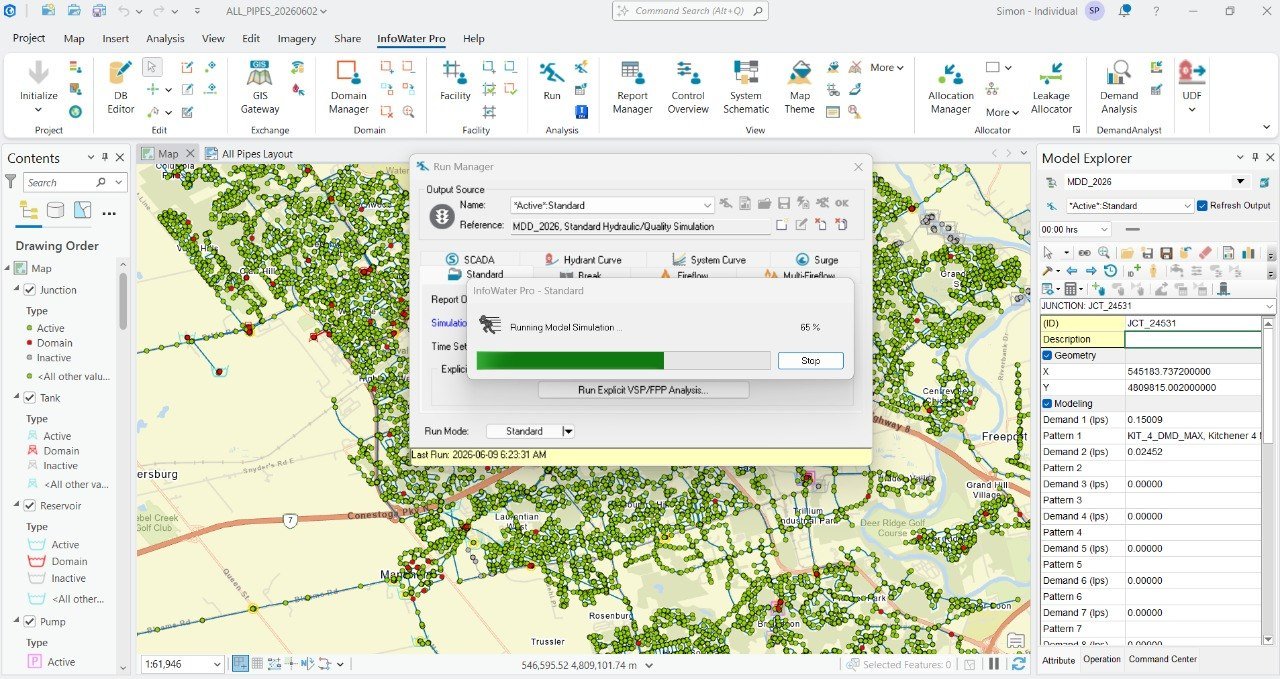
Task: Toggle the Junction layer checkbox
Action: (x=30, y=290)
